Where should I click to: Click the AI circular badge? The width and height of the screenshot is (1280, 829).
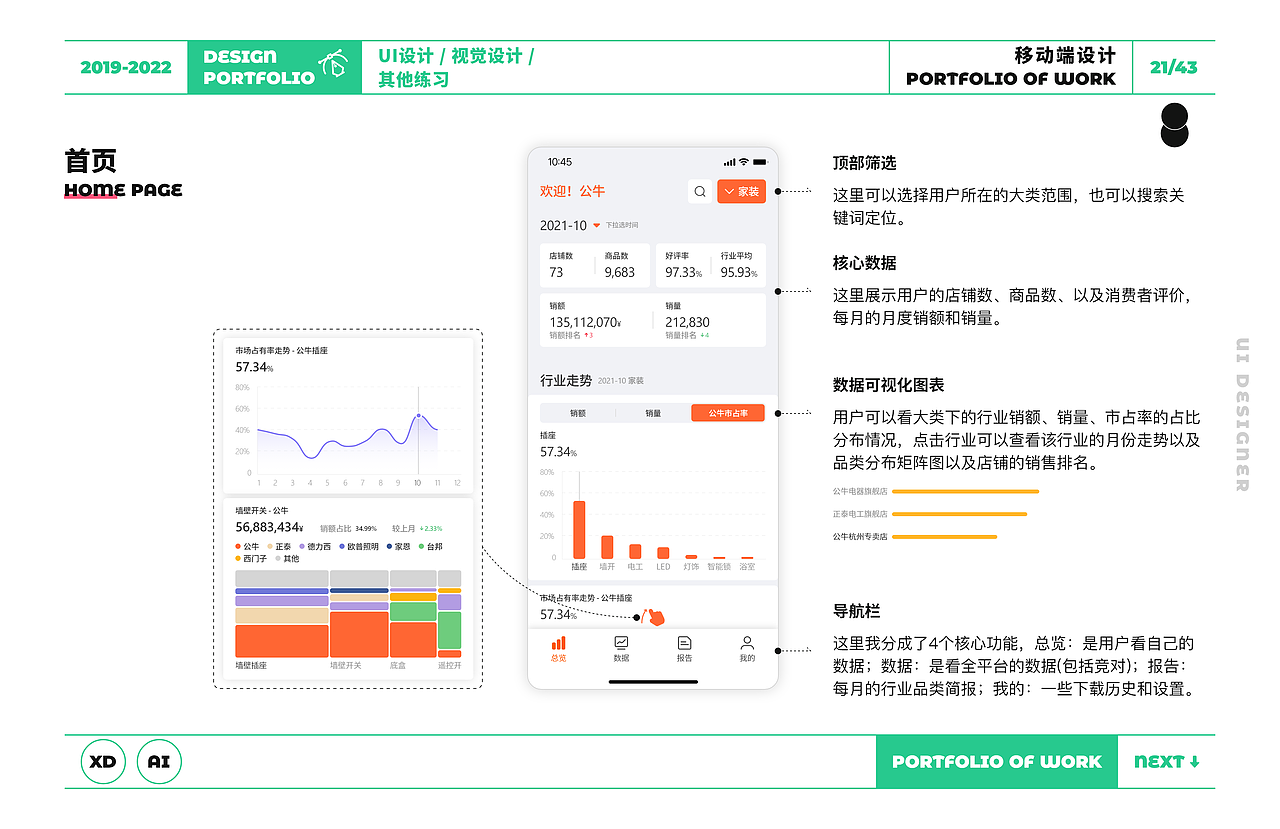pyautogui.click(x=159, y=762)
